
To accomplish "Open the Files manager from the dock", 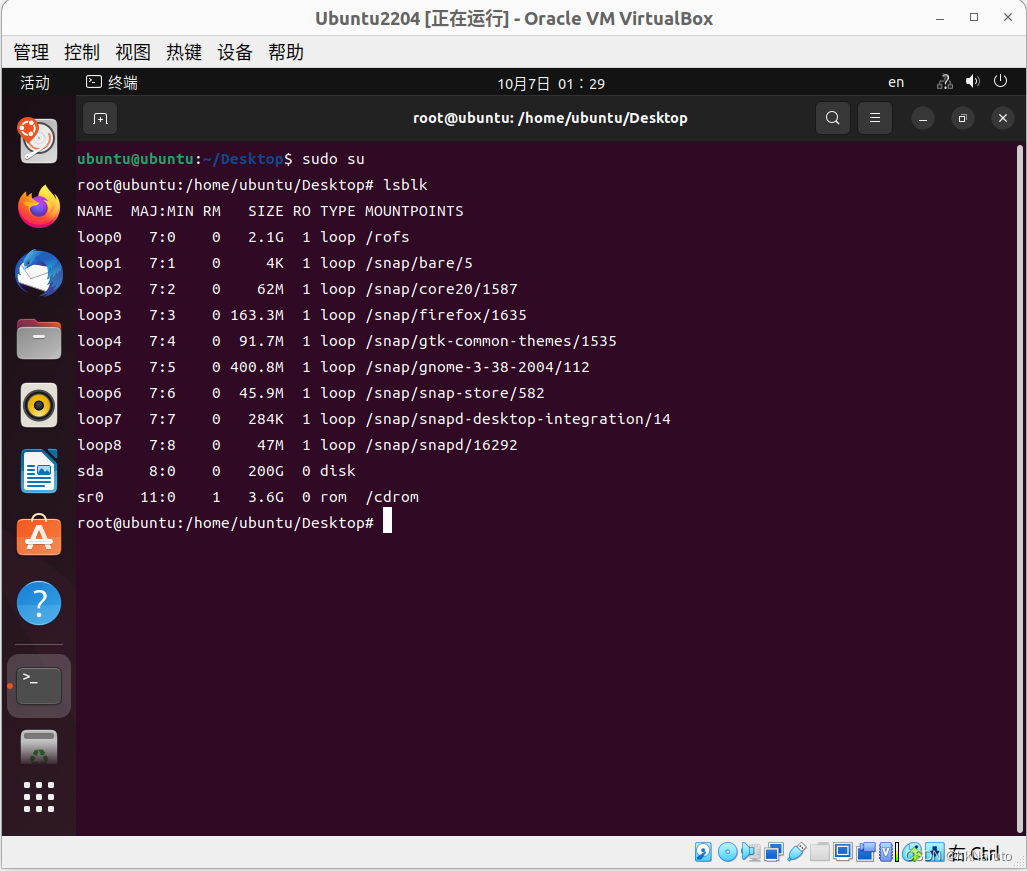I will coord(39,339).
